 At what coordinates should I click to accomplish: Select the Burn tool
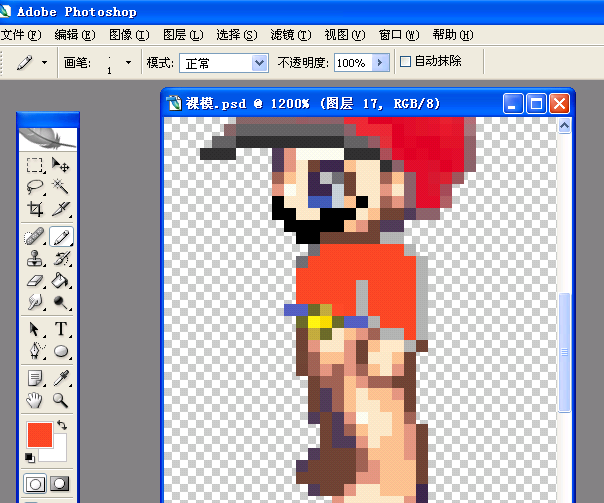coord(60,302)
